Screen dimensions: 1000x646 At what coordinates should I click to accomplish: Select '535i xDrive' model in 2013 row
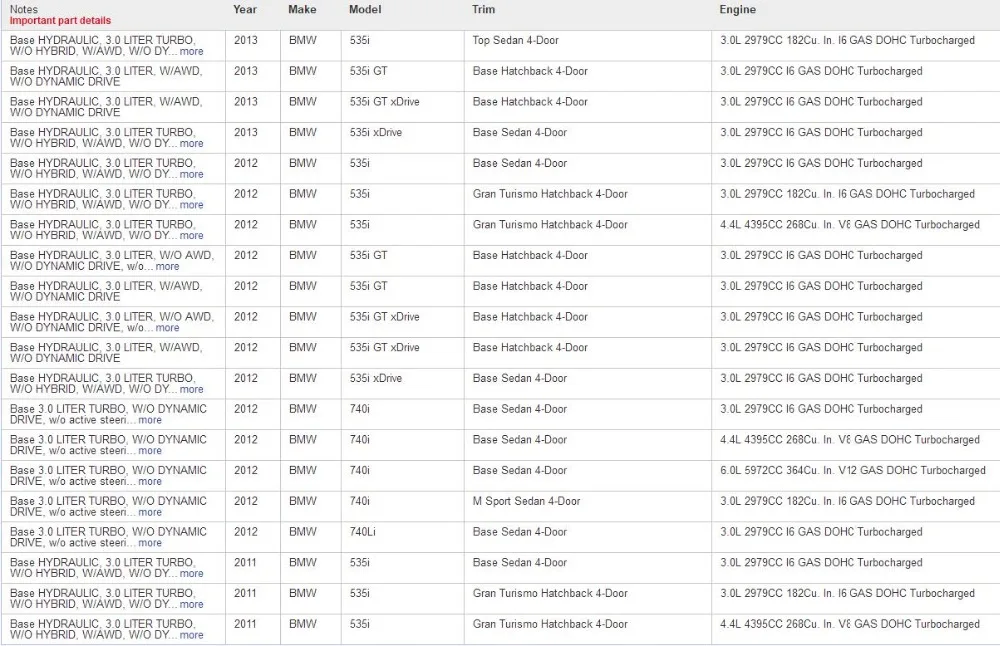(403, 138)
